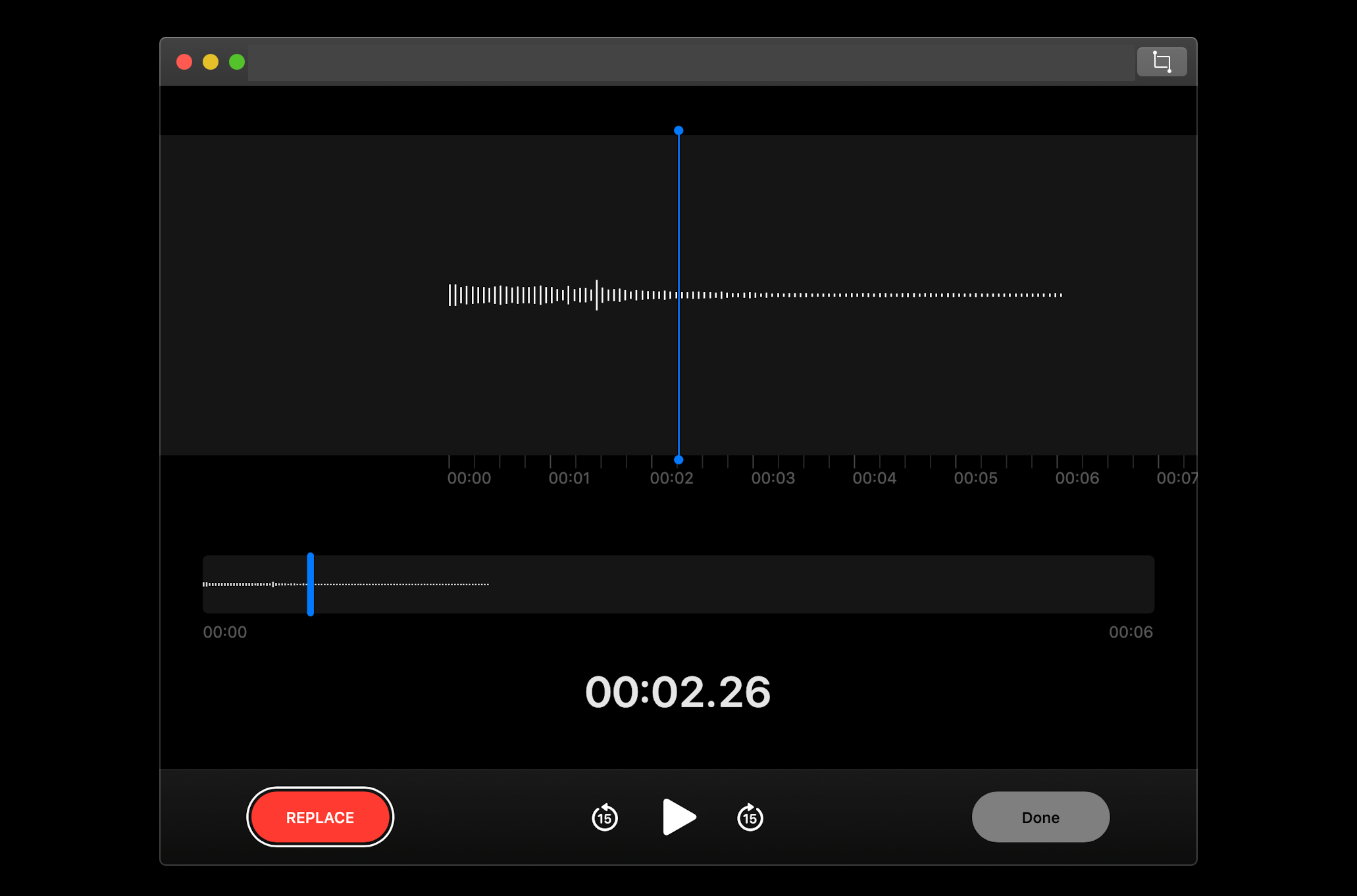Screen dimensions: 1357x896
Task: Click the Play icon to preview the recording
Action: [679, 817]
